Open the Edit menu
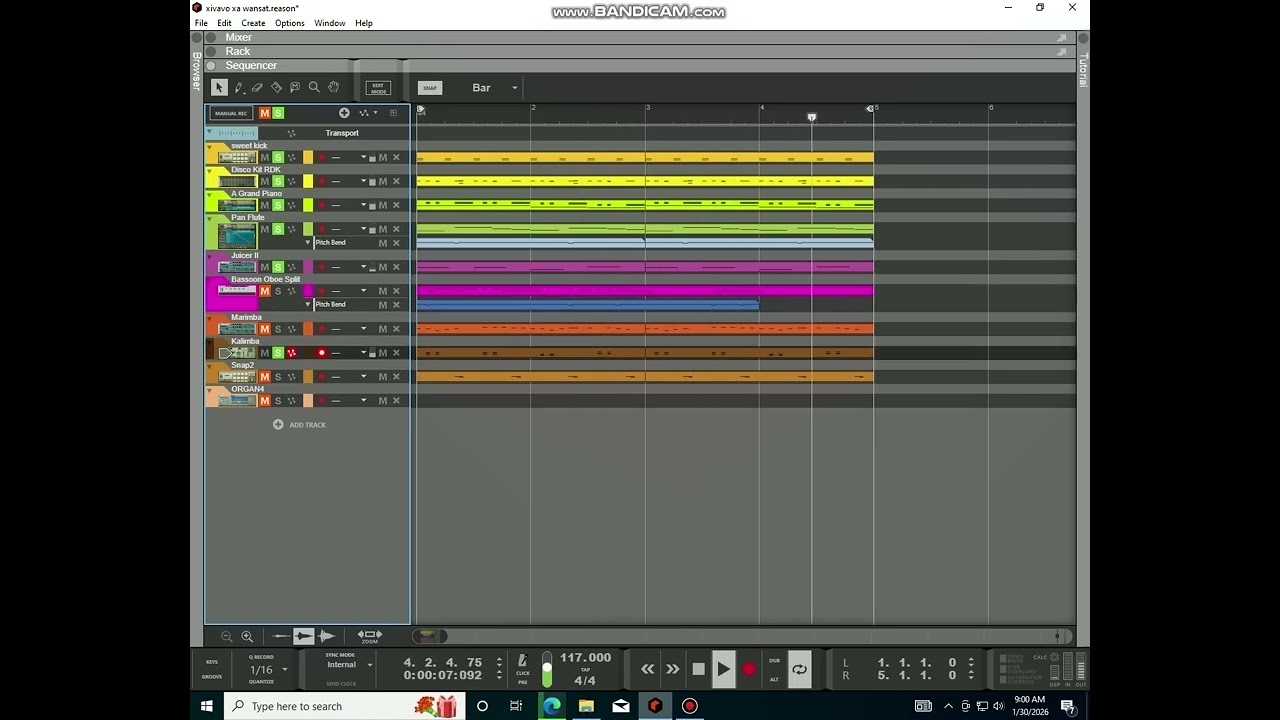The image size is (1280, 720). (224, 23)
